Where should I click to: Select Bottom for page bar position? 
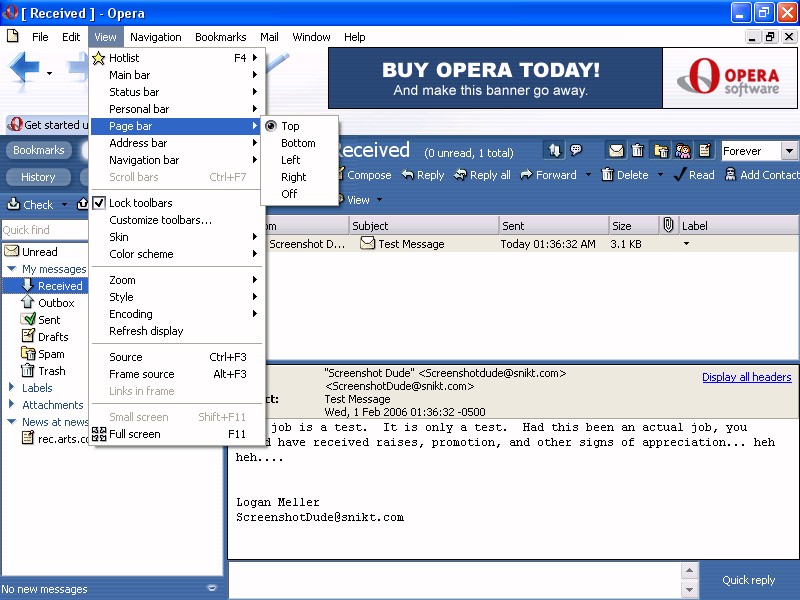(298, 143)
